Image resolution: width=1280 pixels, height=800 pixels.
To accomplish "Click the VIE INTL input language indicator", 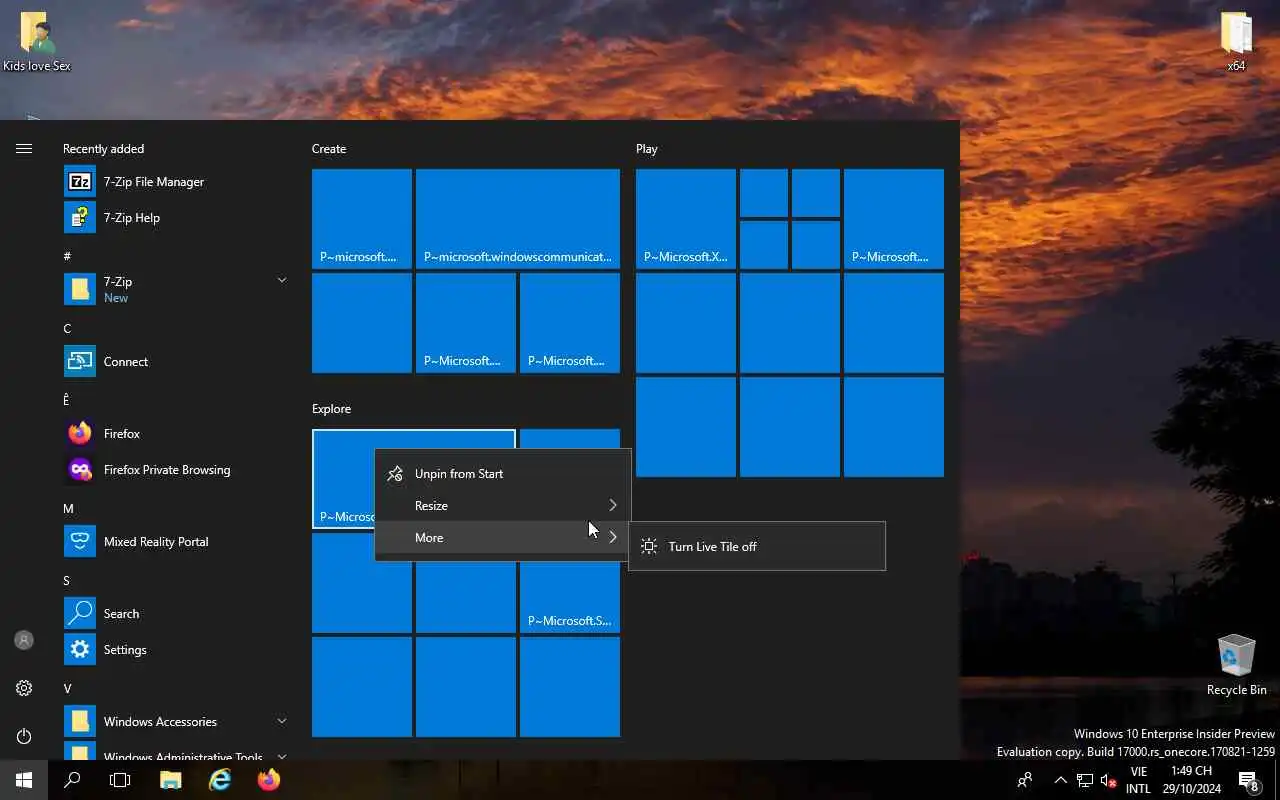I will (x=1138, y=780).
